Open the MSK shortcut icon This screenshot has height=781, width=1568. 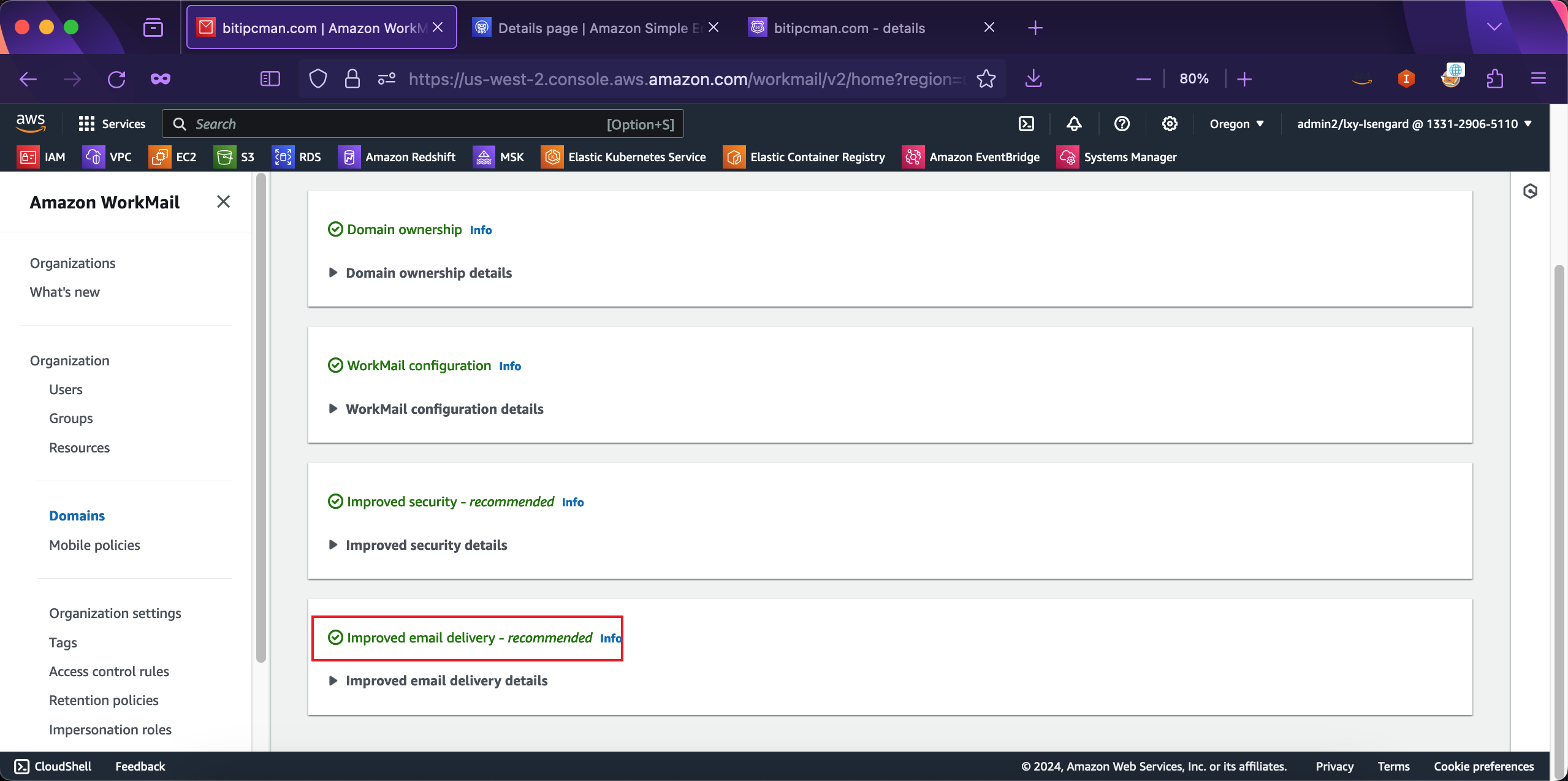[484, 157]
